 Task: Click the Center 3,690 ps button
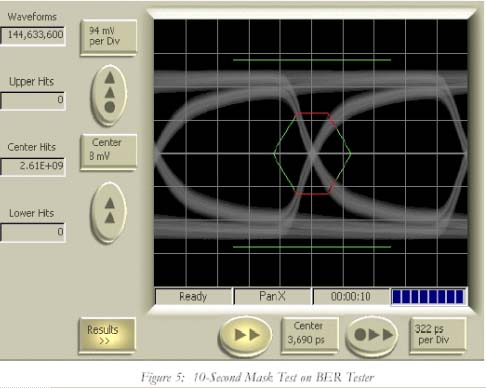[x=310, y=334]
